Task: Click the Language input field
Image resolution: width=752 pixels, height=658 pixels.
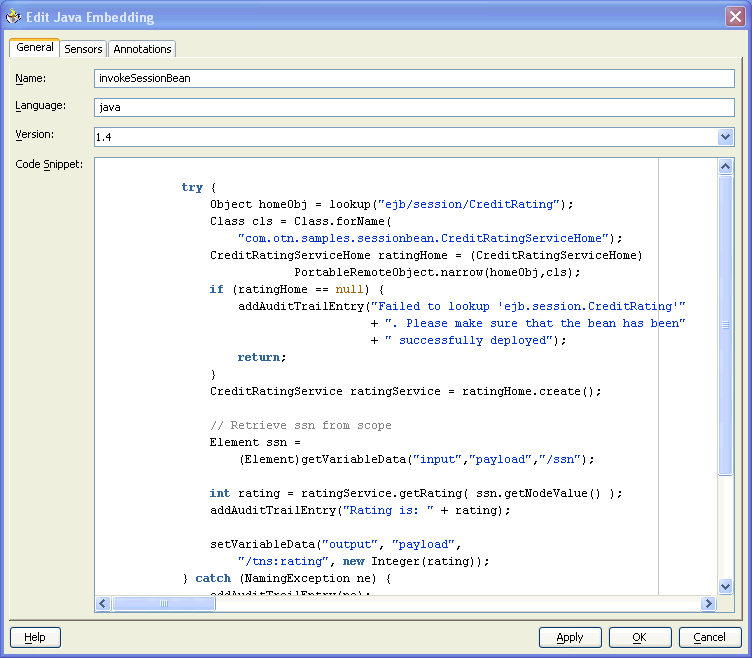Action: [414, 107]
